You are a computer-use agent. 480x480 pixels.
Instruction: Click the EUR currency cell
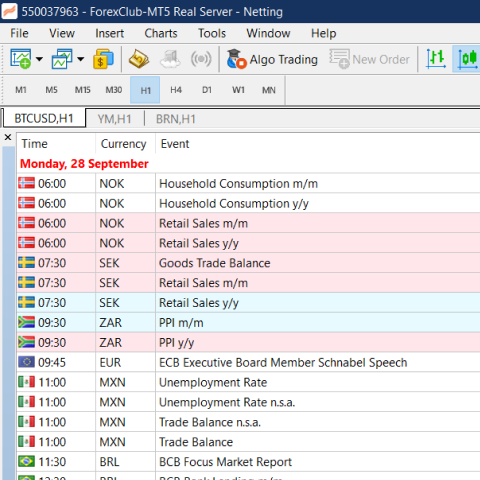point(125,362)
